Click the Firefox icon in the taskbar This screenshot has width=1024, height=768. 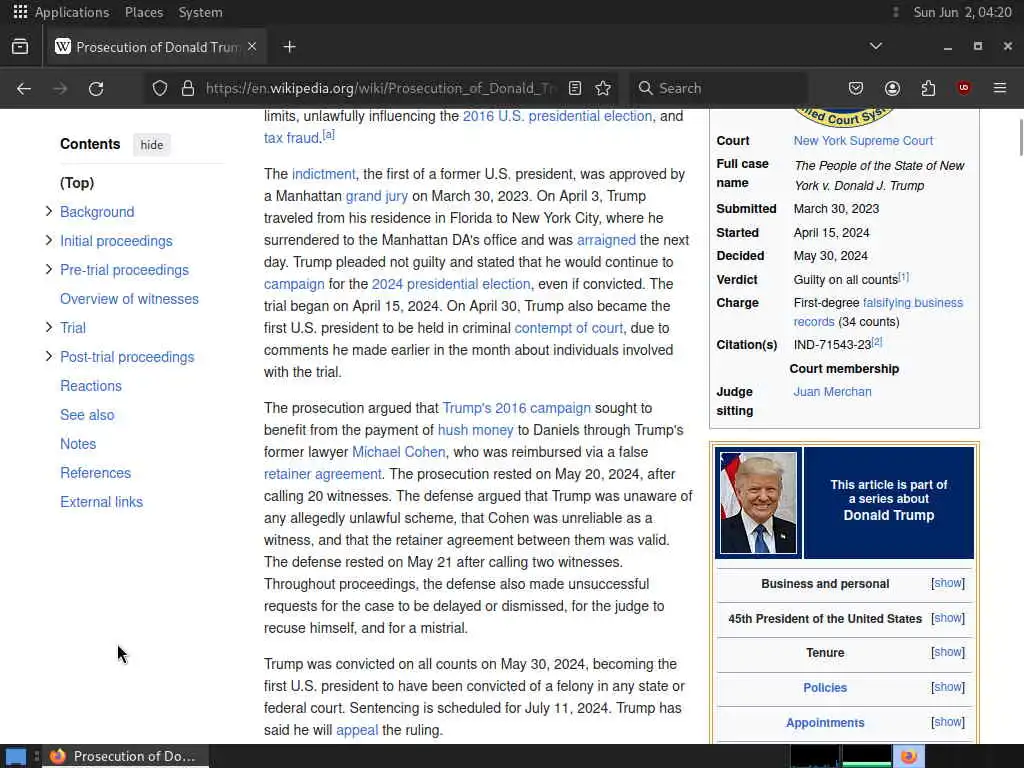(x=58, y=756)
